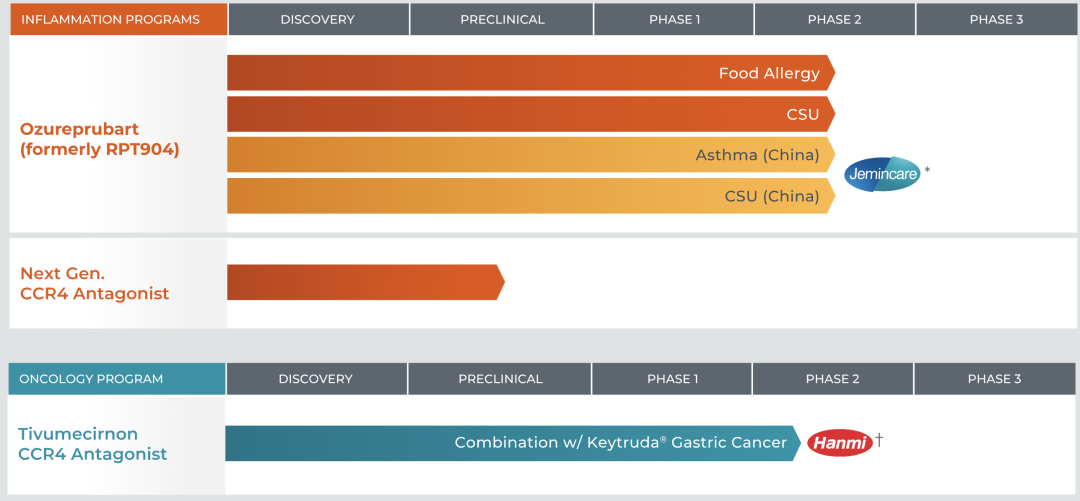Click Phase 1 column in Inflammation Programs row

(674, 20)
